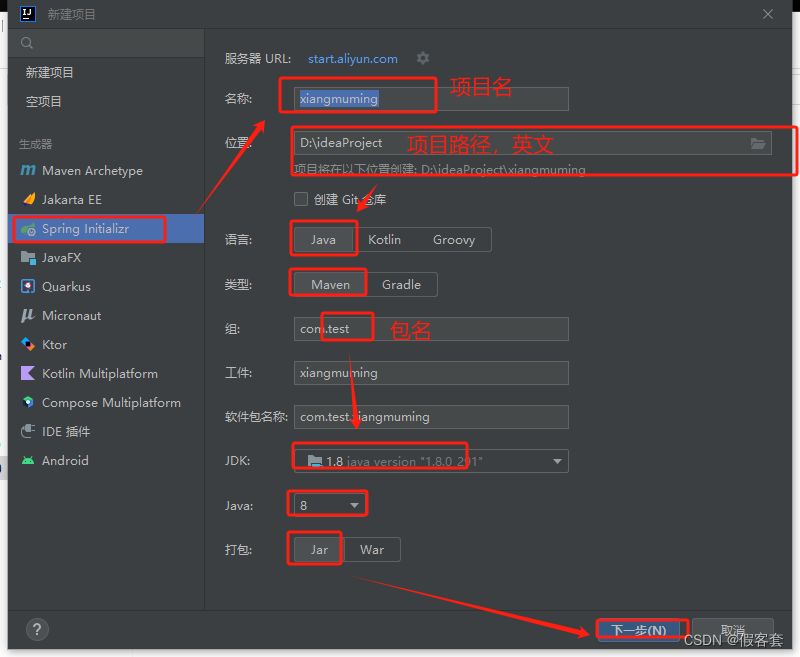
Task: Click the sidebar search field
Action: (106, 43)
